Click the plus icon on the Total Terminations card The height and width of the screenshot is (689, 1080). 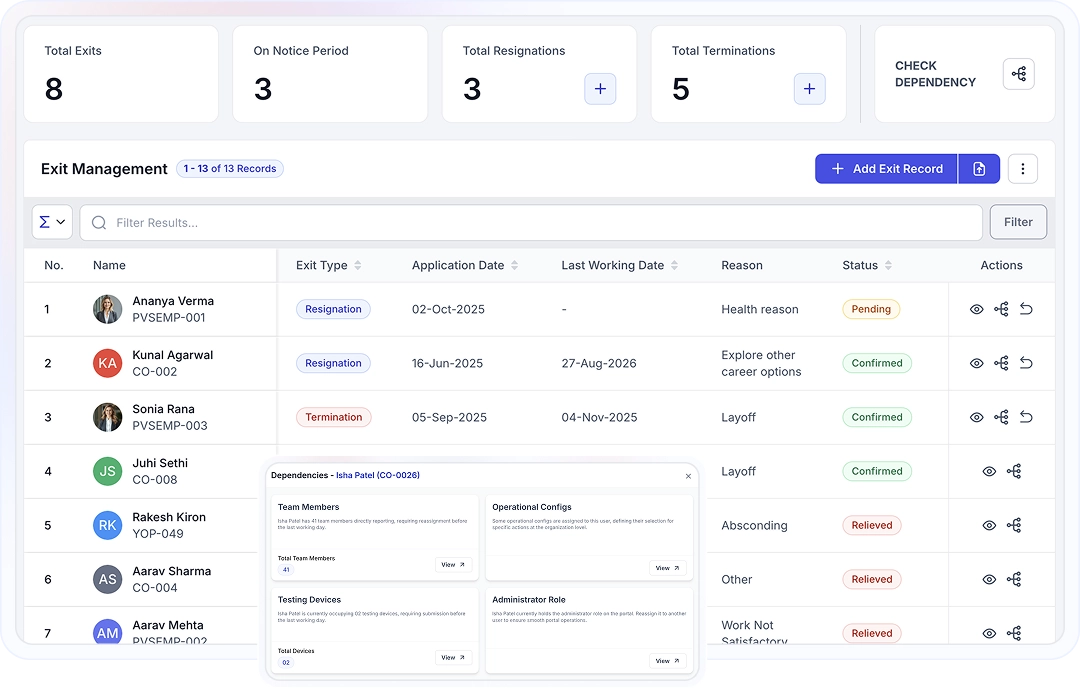[x=808, y=89]
